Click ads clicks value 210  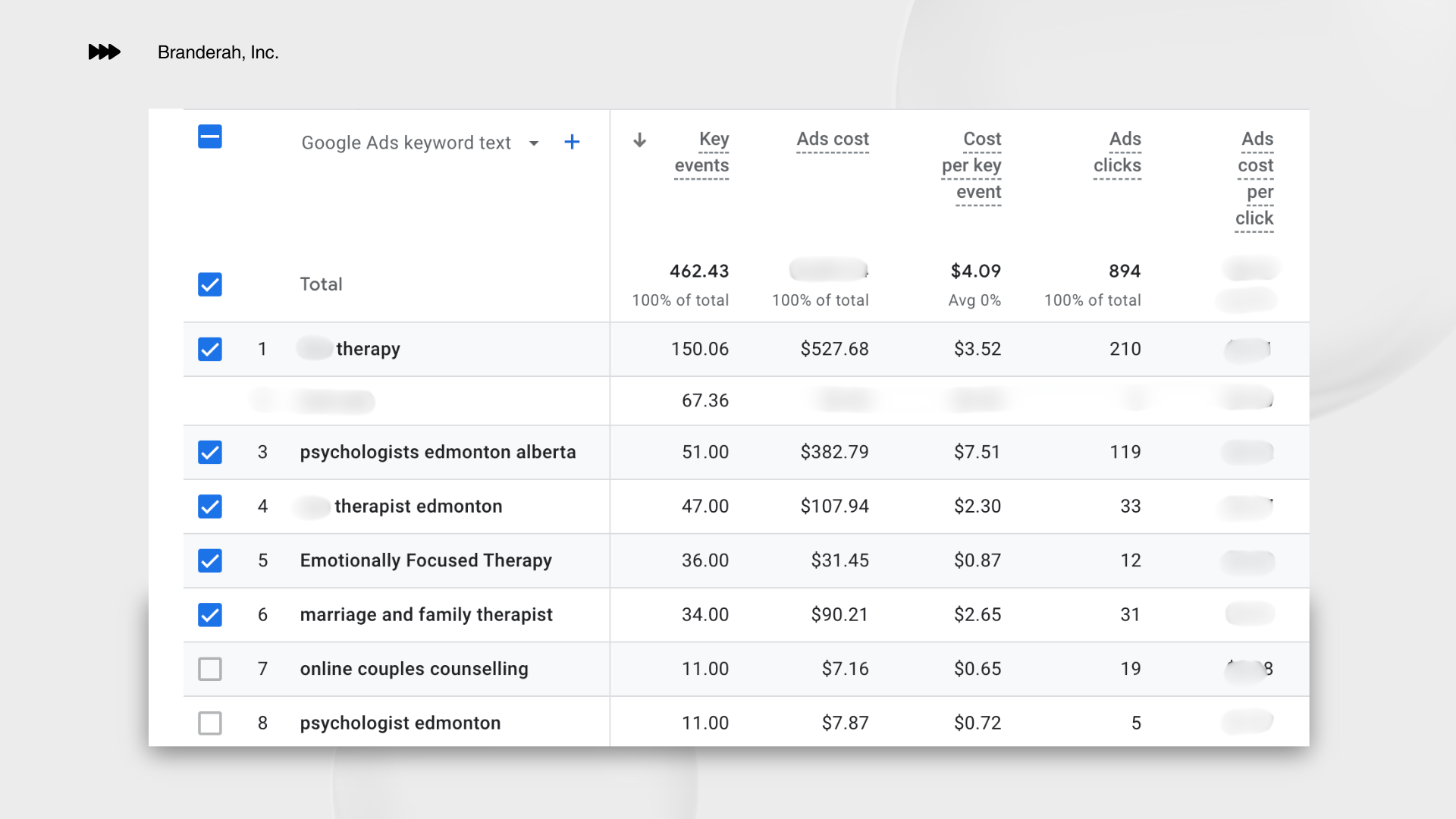pos(1125,349)
